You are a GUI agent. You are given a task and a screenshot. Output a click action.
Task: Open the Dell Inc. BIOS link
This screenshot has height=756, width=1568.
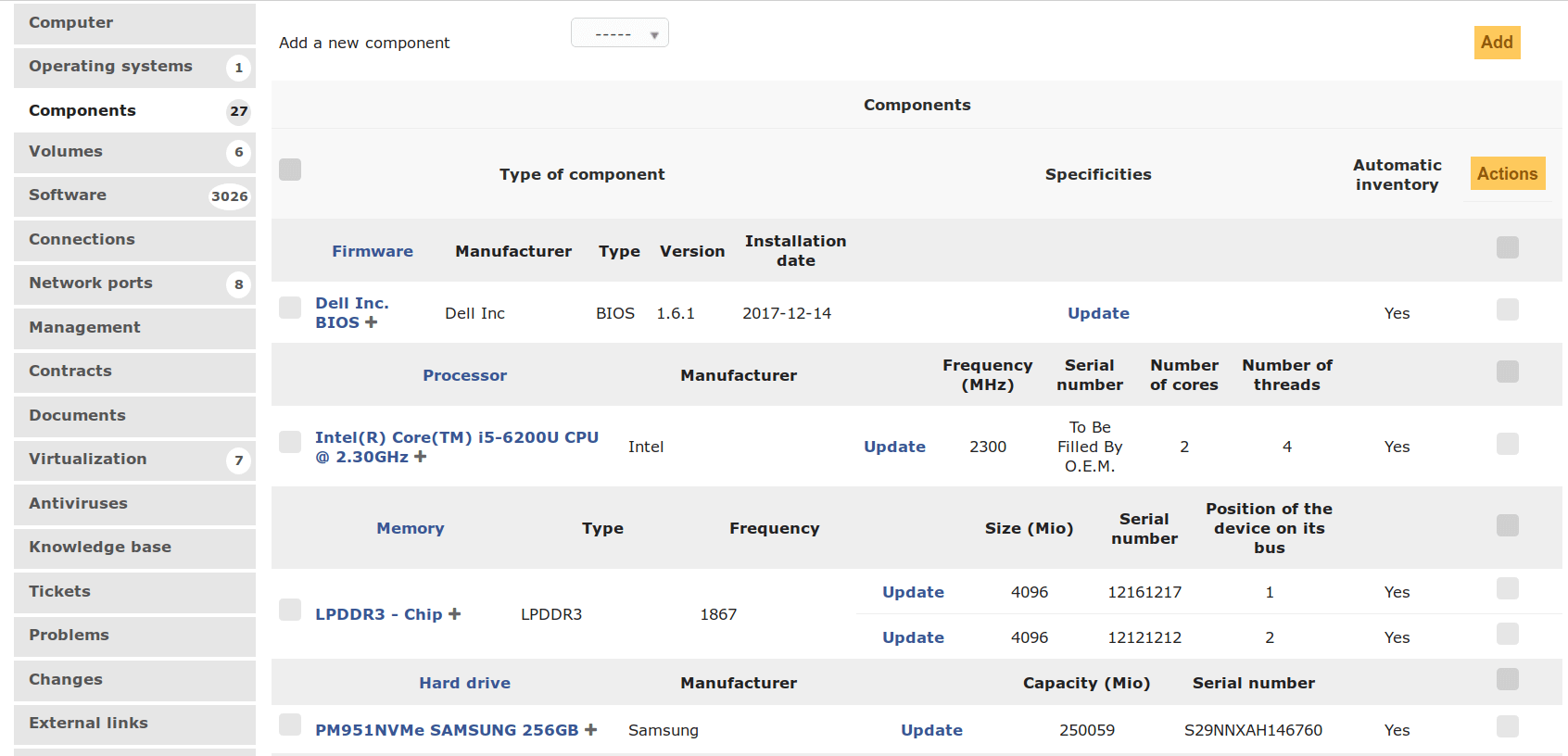point(351,313)
